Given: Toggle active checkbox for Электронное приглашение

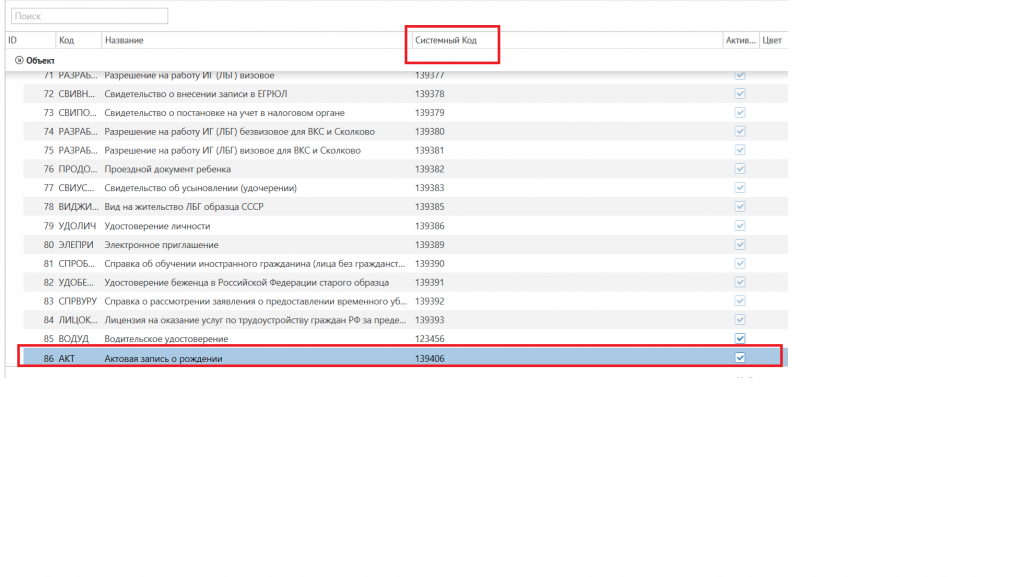Looking at the screenshot, I should [x=740, y=245].
